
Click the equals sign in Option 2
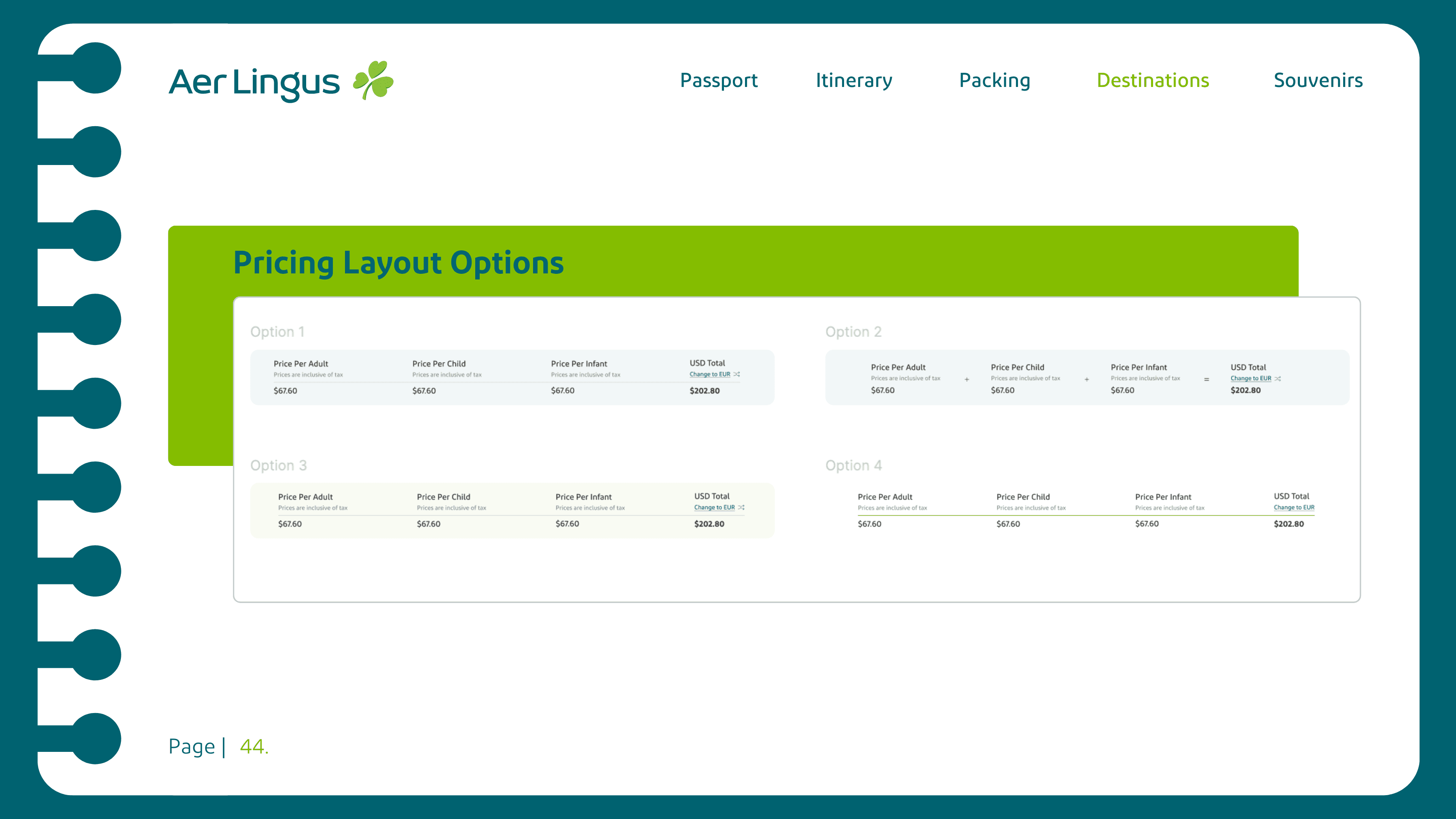click(1207, 379)
